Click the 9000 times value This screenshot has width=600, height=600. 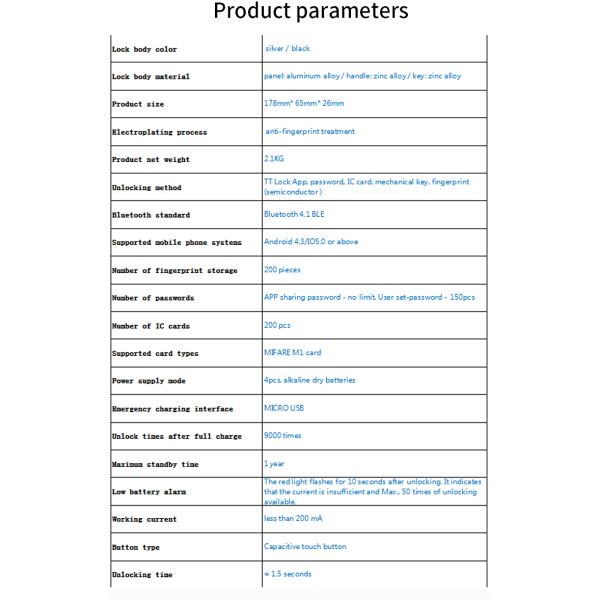[x=283, y=436]
